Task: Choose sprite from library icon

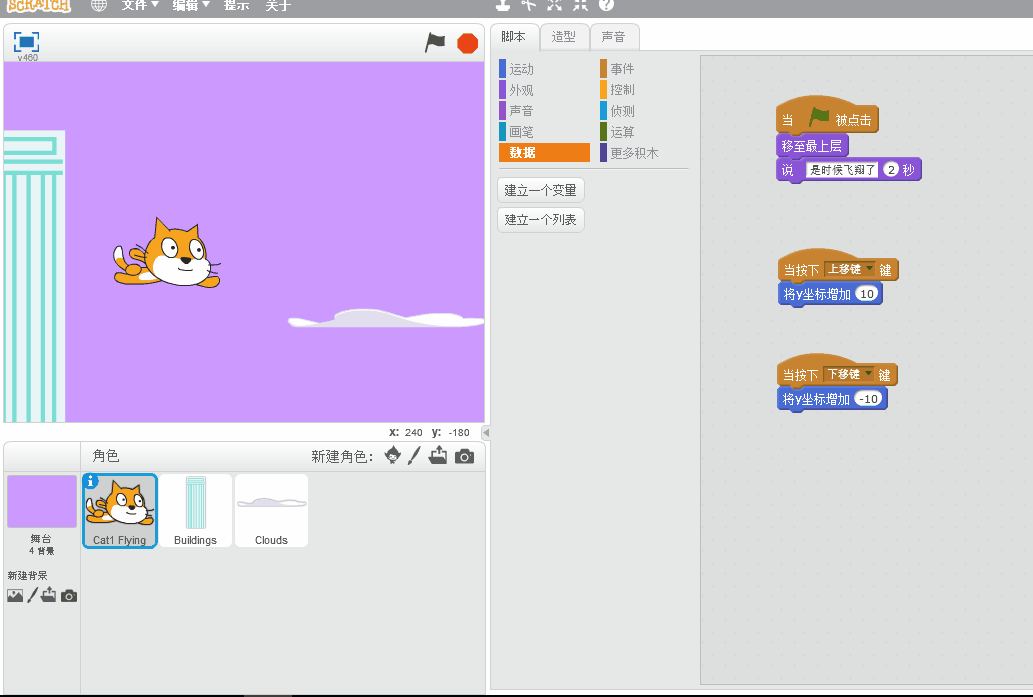Action: point(393,455)
